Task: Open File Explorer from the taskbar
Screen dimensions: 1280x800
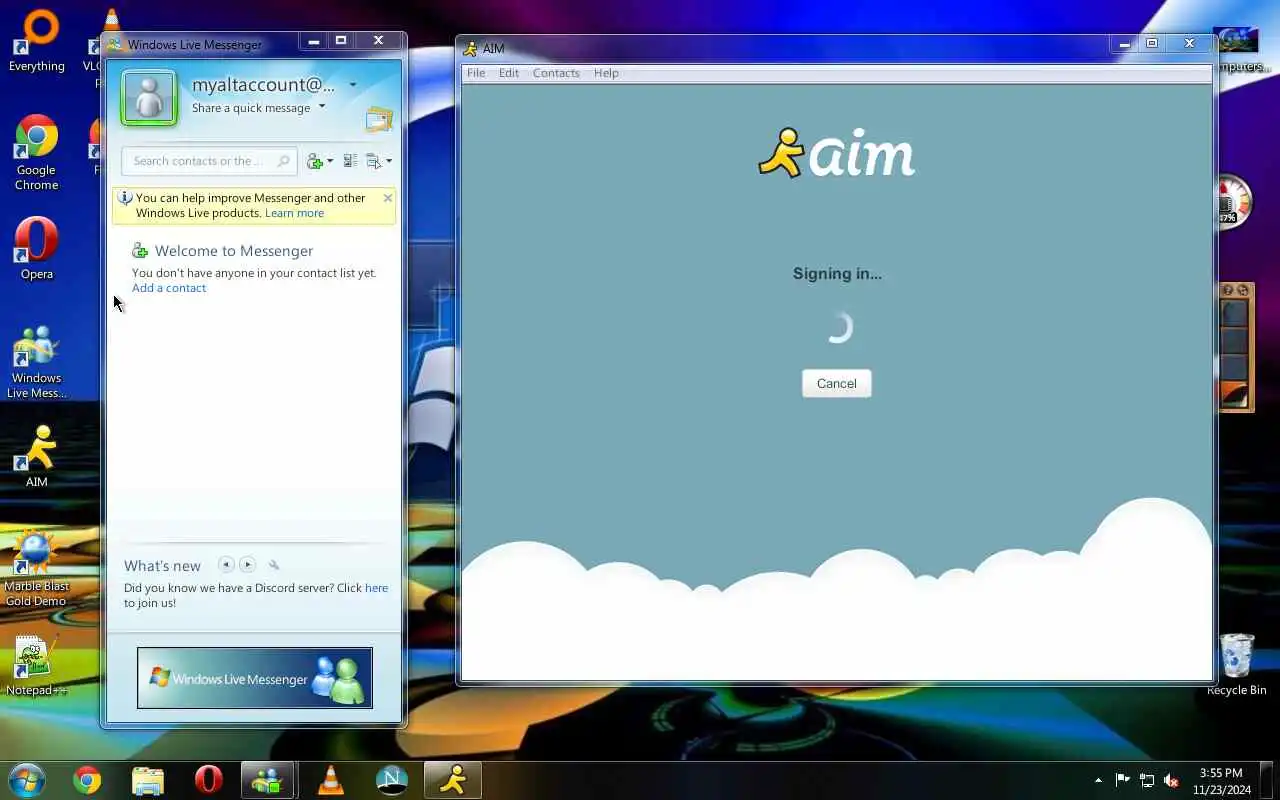Action: (148, 780)
